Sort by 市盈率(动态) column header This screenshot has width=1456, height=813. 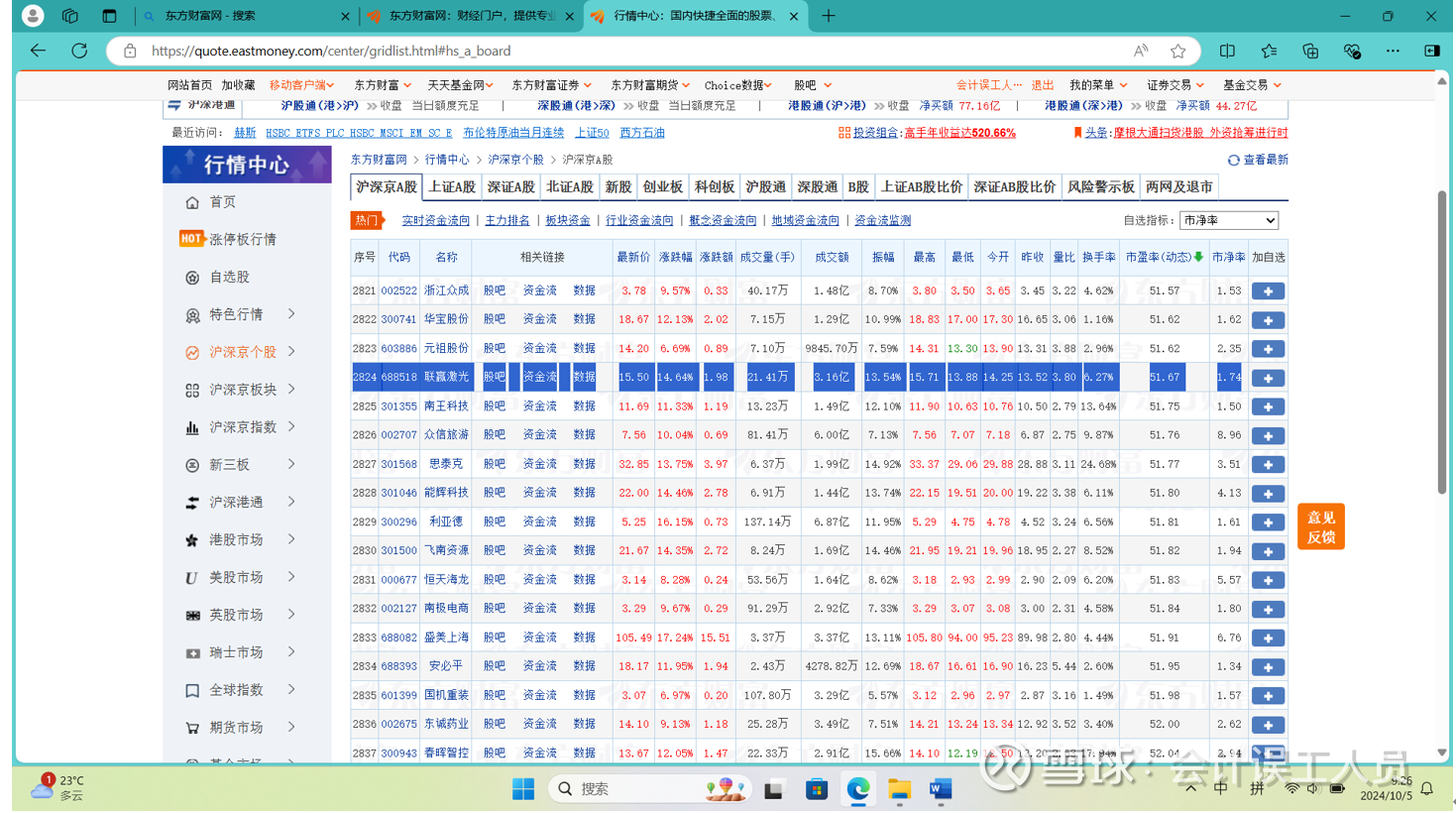pos(1165,258)
